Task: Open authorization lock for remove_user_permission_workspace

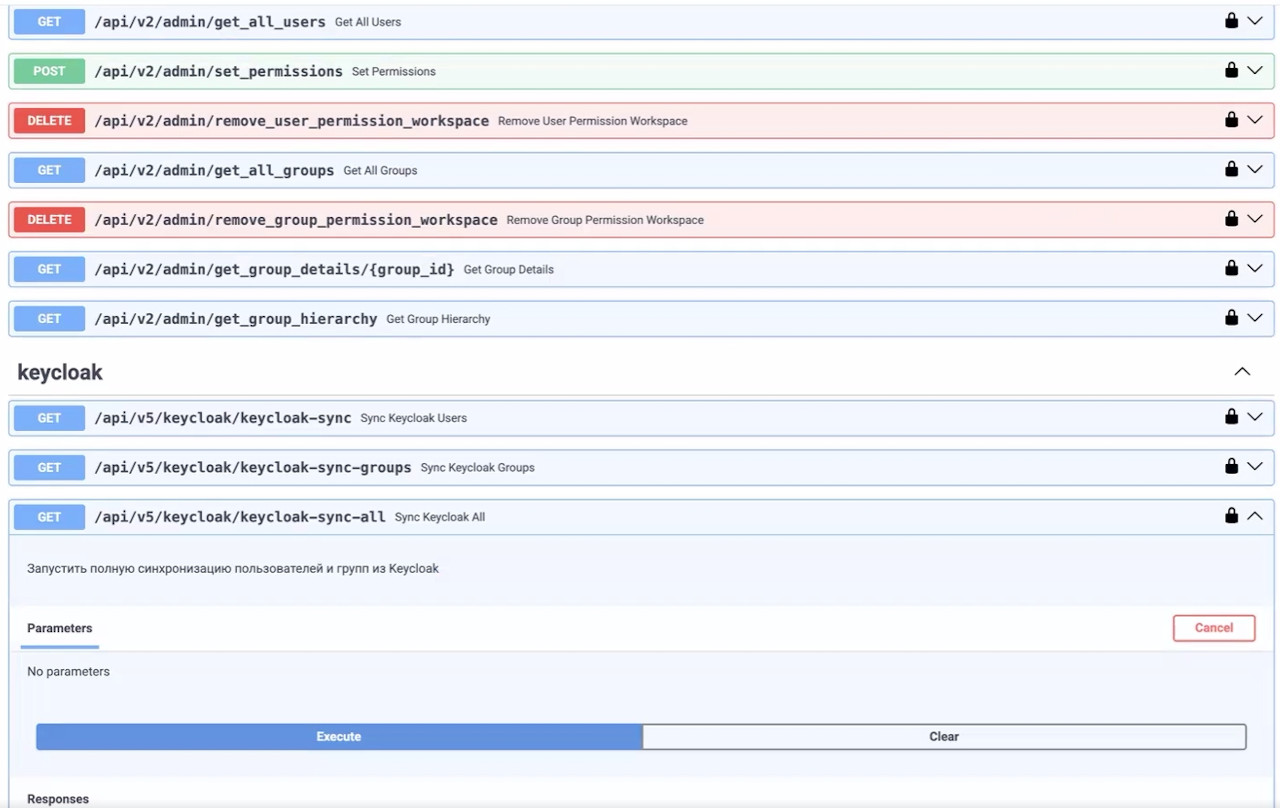Action: tap(1232, 119)
